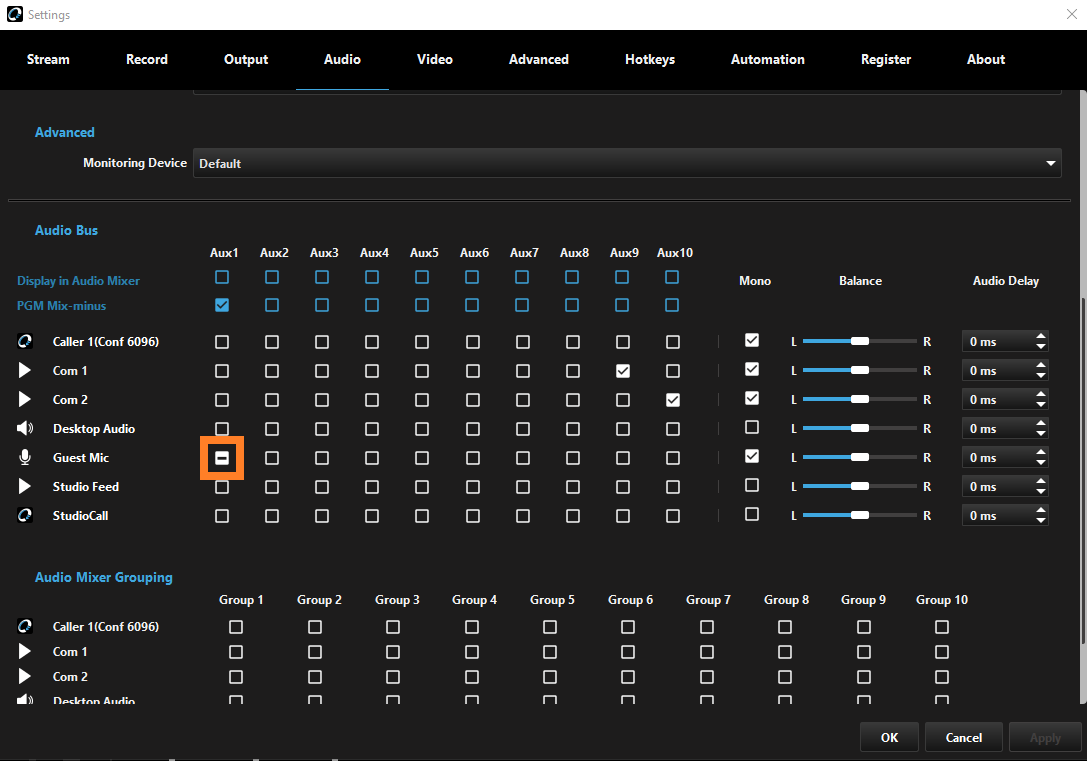Open the Record tab

[x=146, y=60]
